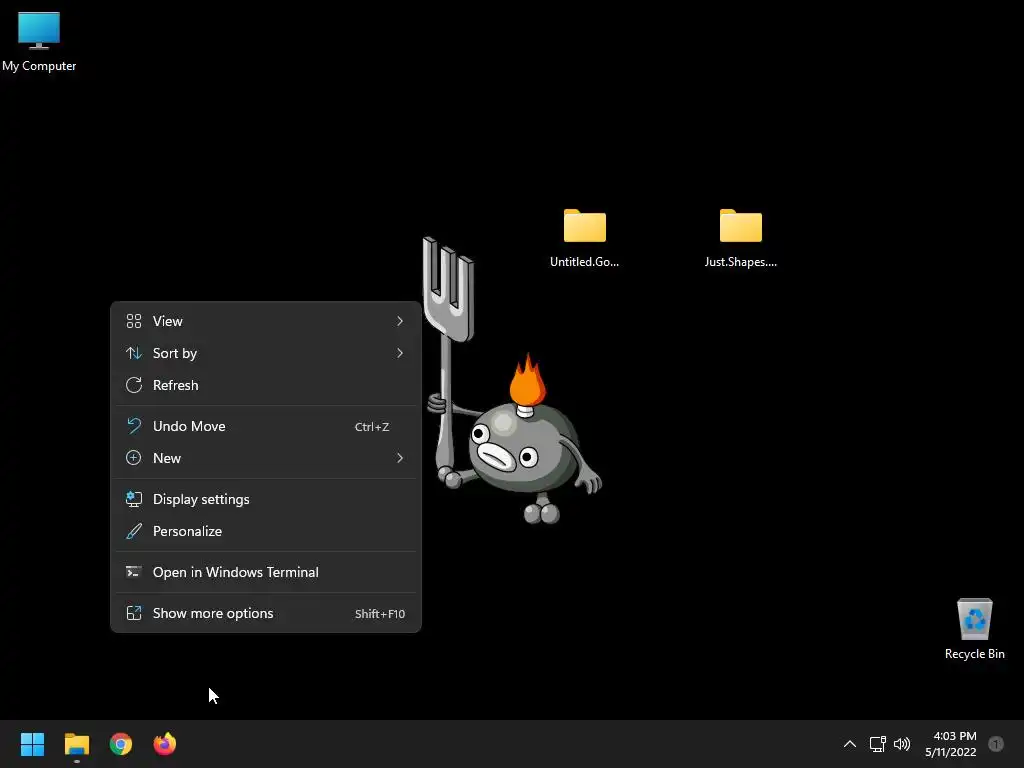Click the chevron arrow beside View
Viewport: 1024px width, 768px height.
[400, 321]
